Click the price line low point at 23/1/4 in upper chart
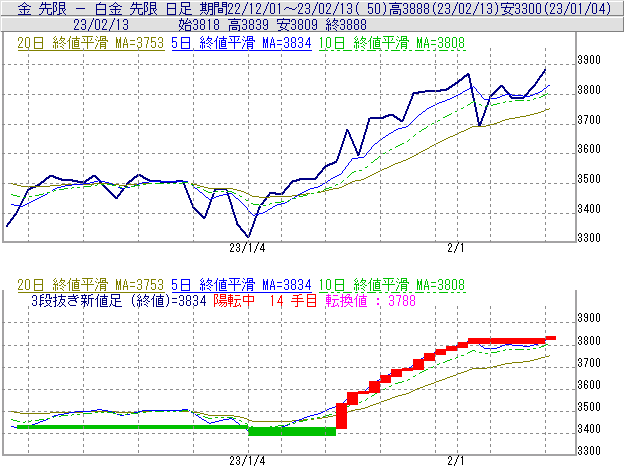 248,237
